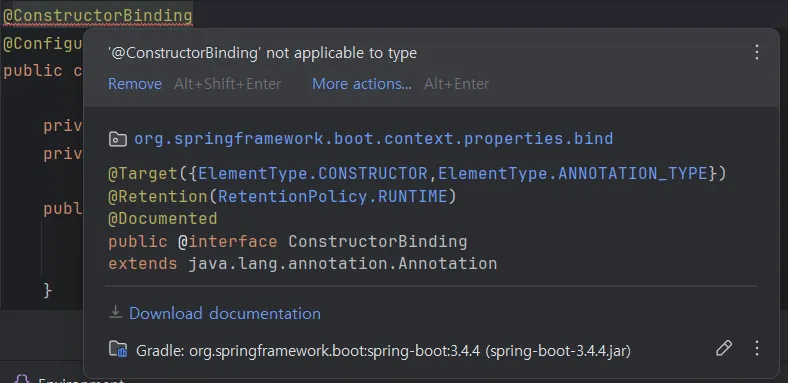Open the bottom-right kebab menu in popup
Screen dimensions: 788x383
pyautogui.click(x=756, y=348)
